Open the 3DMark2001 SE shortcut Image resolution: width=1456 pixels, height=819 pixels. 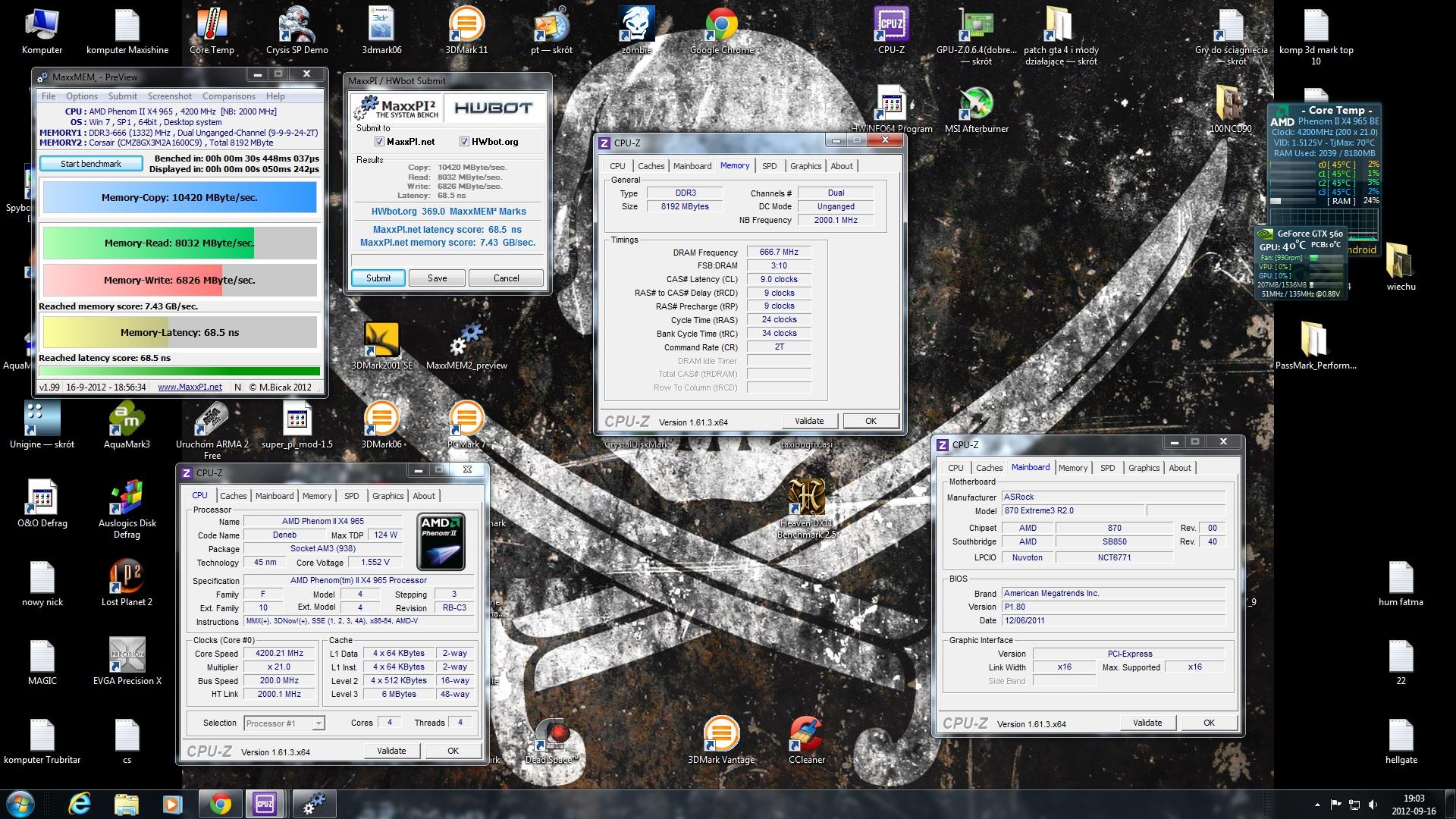[x=381, y=347]
